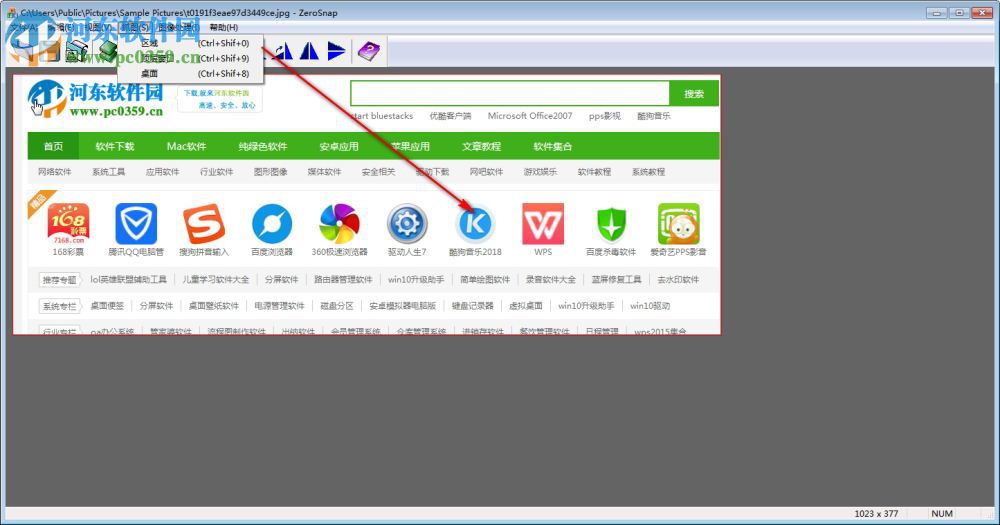
Task: Click the 河东软件园 site logo
Action: coord(96,100)
